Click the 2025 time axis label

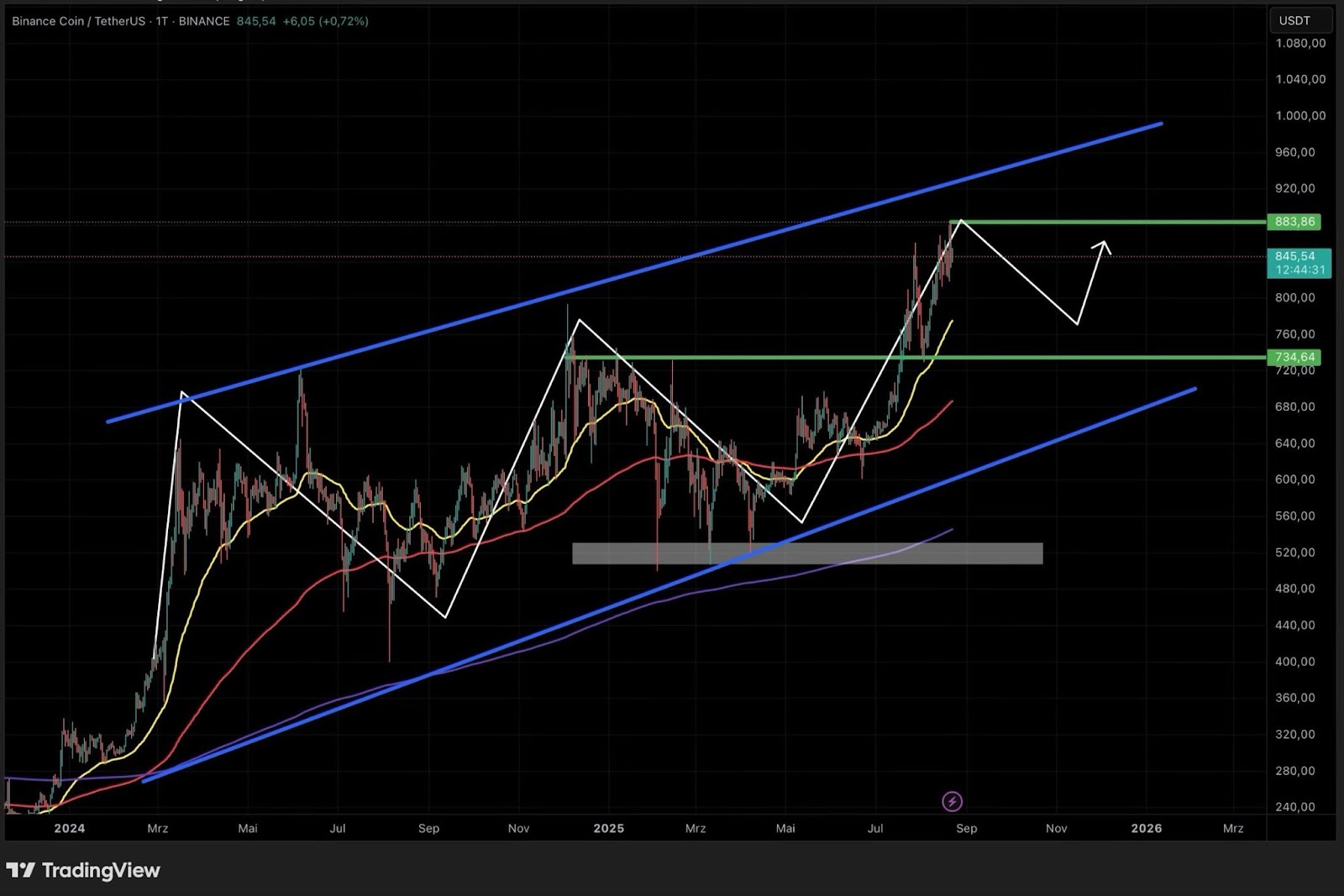coord(609,828)
